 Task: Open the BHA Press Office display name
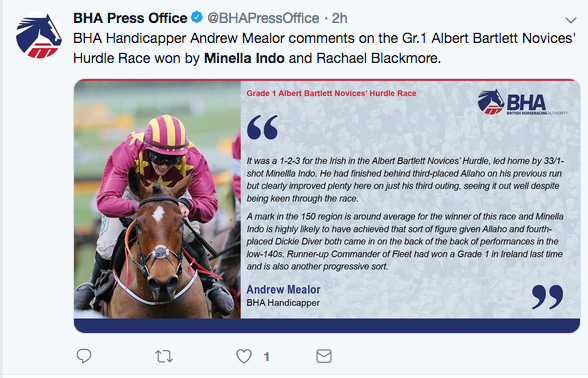130,18
